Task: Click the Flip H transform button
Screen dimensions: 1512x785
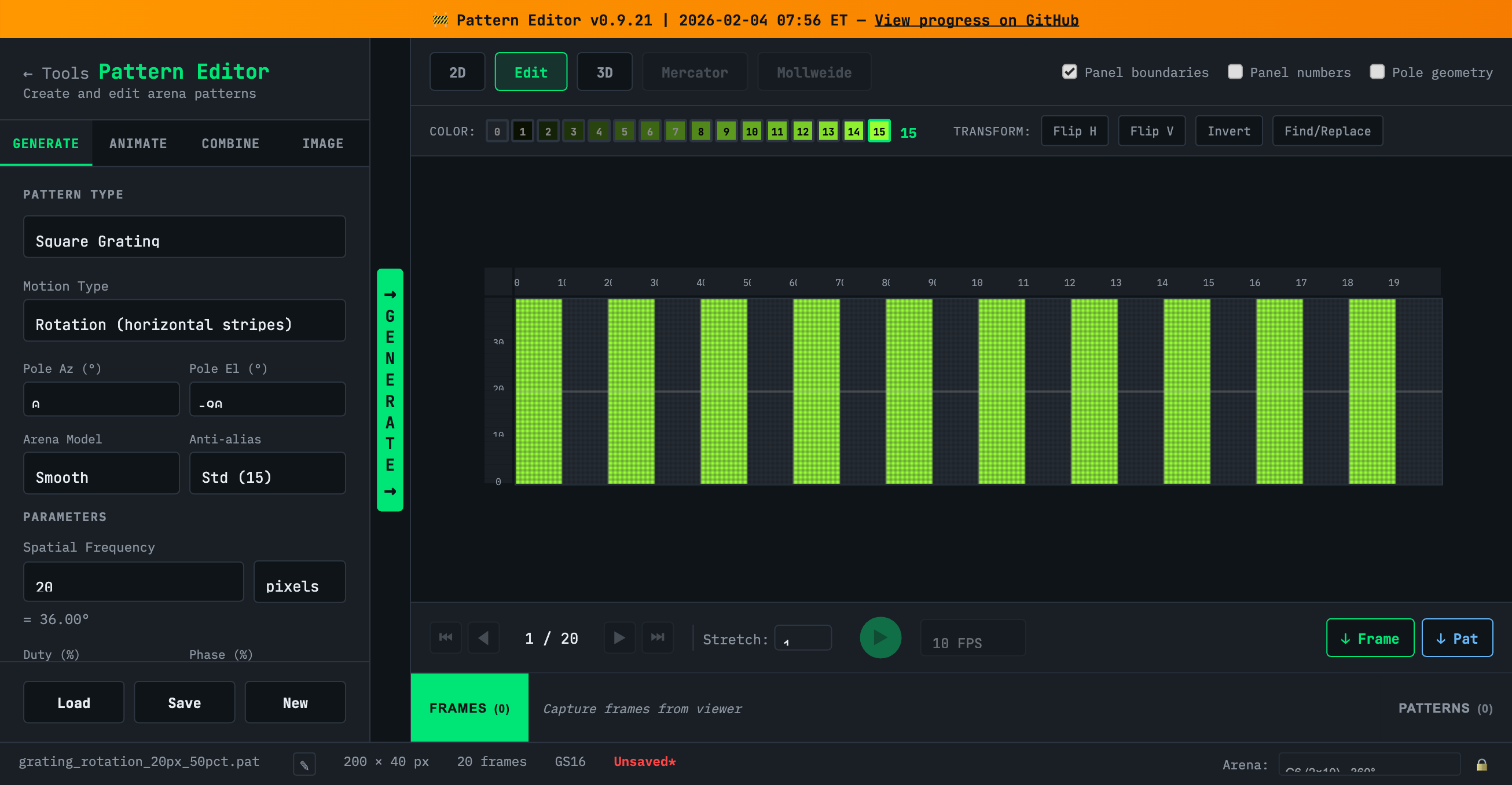Action: [x=1074, y=131]
